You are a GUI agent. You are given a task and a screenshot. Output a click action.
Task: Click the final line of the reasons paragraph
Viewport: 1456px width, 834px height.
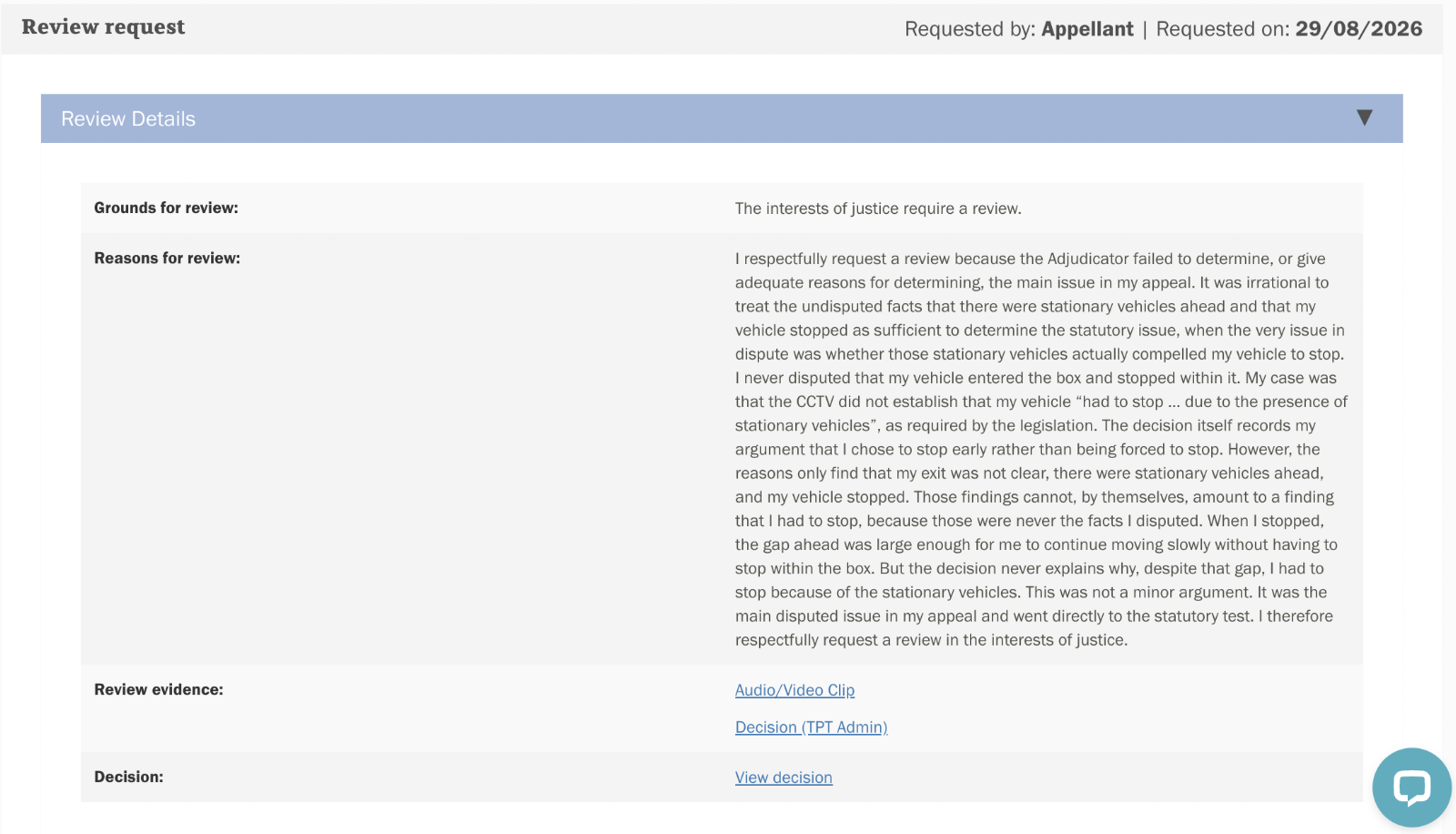931,640
